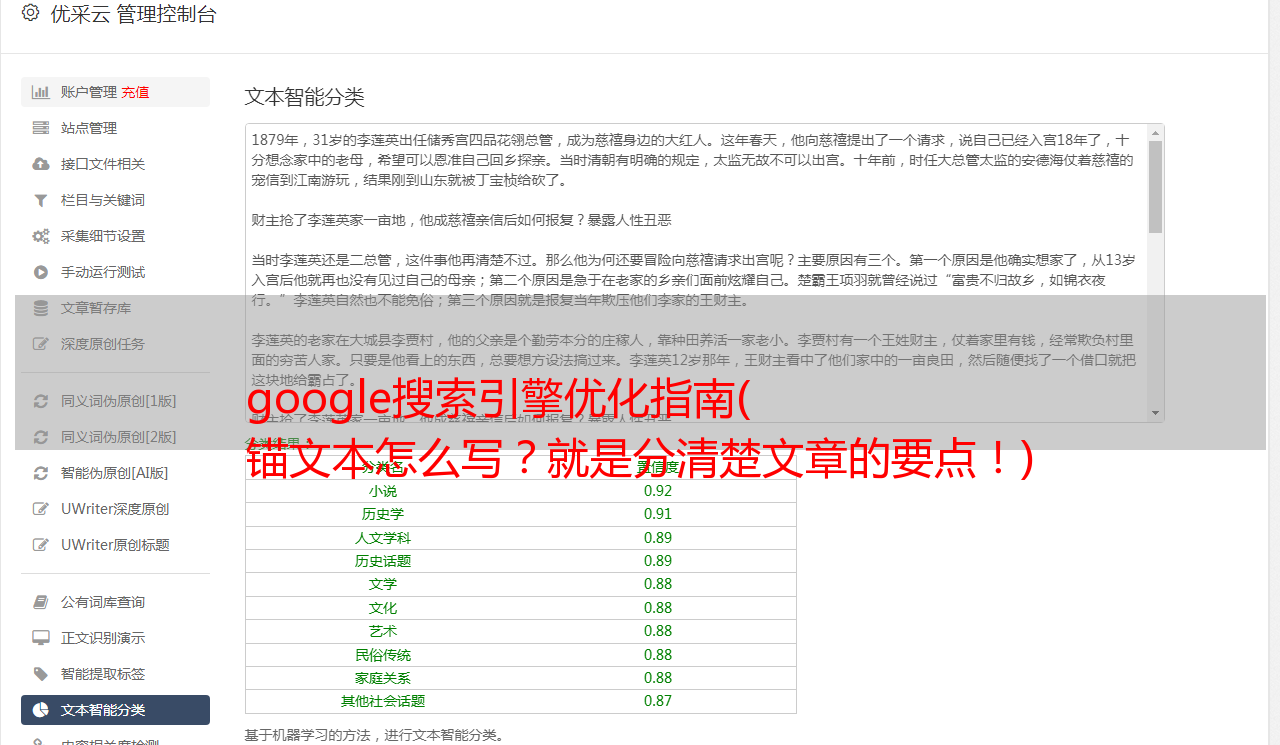The height and width of the screenshot is (745, 1280).
Task: Select 栏目与关键词 label in sidebar
Action: pos(103,200)
